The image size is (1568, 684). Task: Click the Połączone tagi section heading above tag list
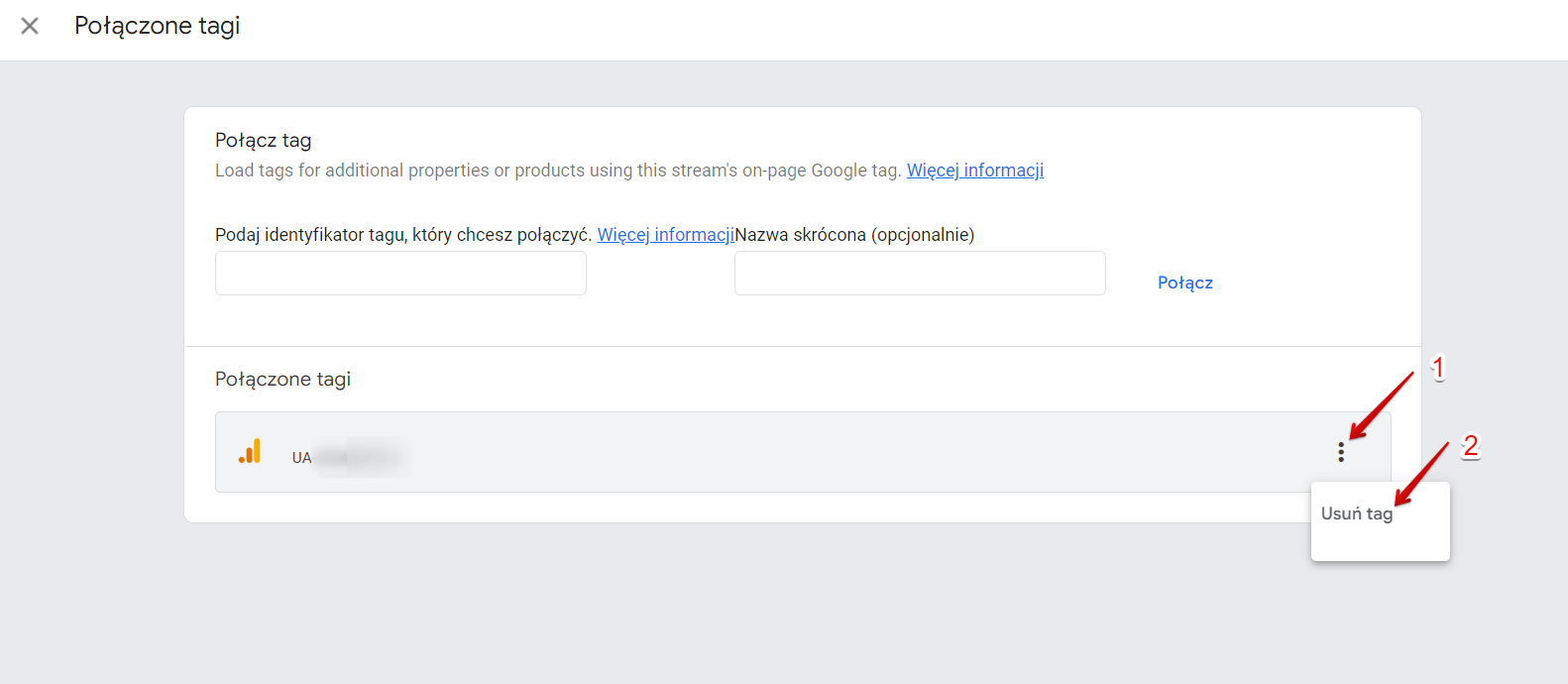(x=283, y=380)
